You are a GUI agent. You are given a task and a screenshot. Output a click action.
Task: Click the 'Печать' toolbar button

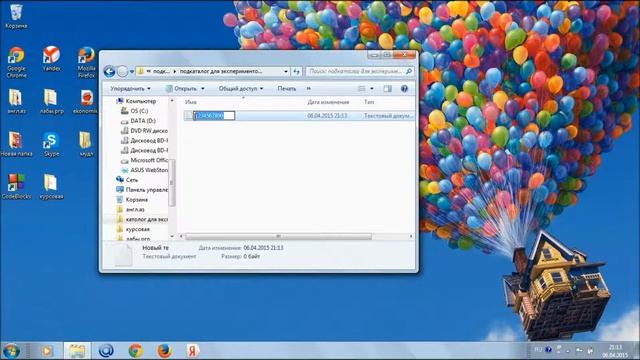point(287,89)
